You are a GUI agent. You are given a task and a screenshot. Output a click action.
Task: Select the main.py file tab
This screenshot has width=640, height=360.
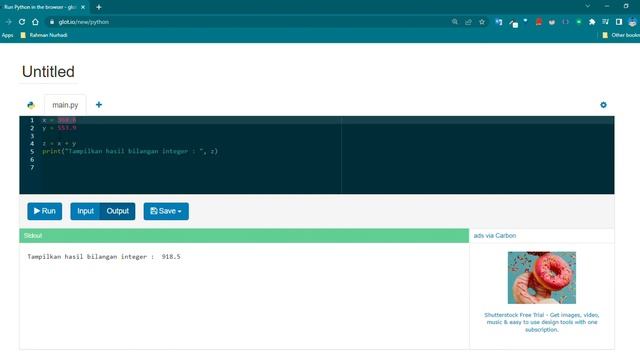[65, 105]
